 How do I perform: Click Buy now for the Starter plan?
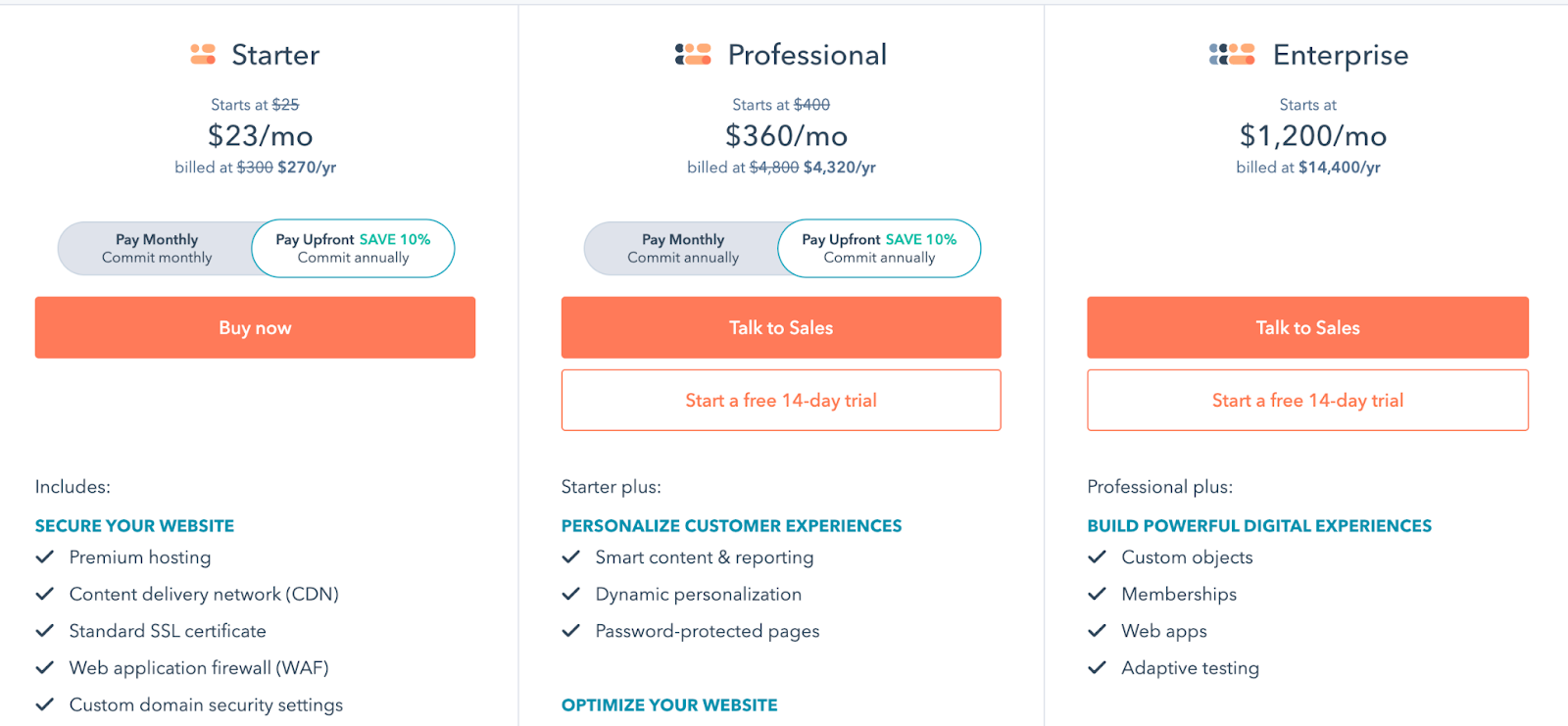tap(255, 327)
